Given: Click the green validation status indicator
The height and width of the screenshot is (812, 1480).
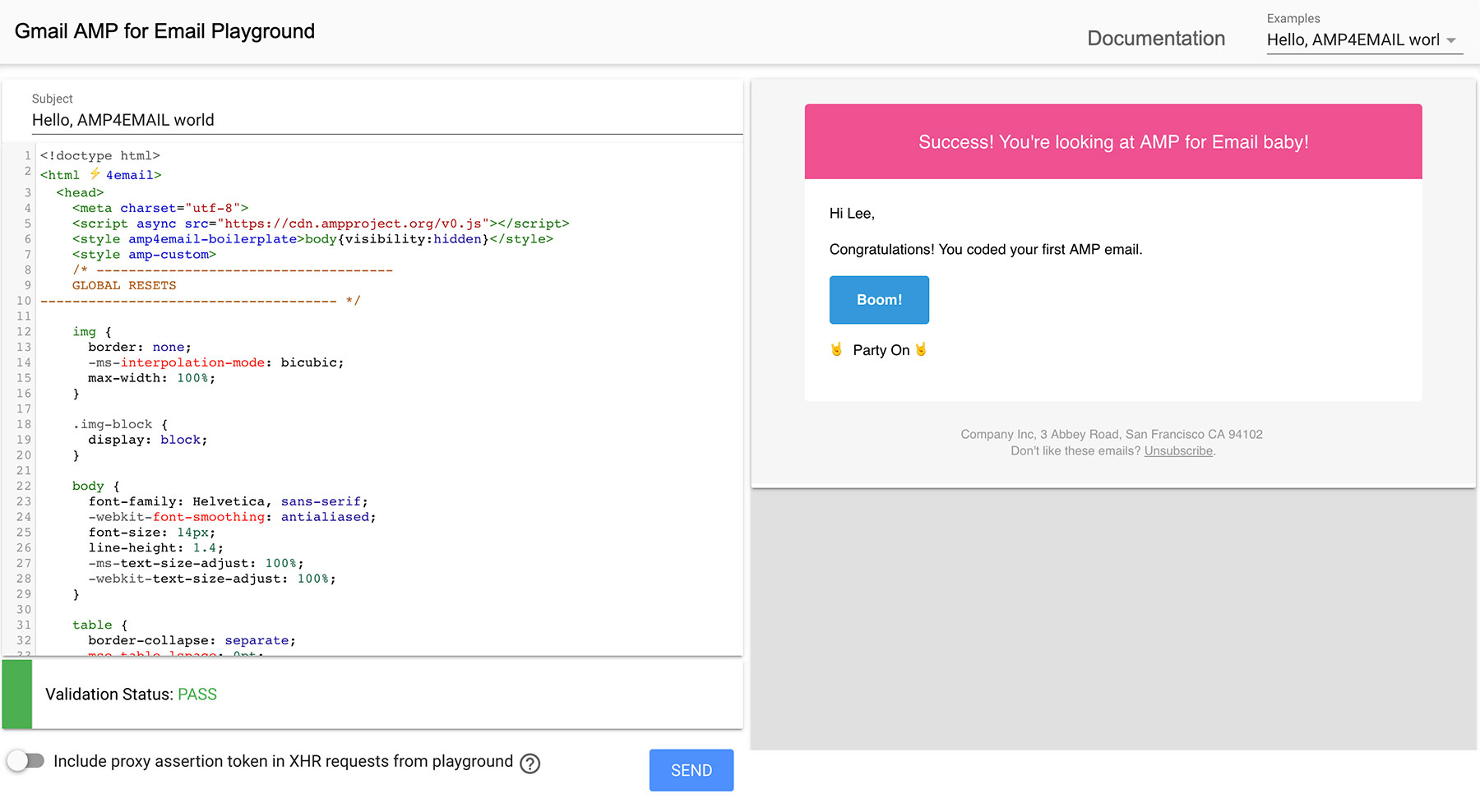Looking at the screenshot, I should click(x=17, y=694).
